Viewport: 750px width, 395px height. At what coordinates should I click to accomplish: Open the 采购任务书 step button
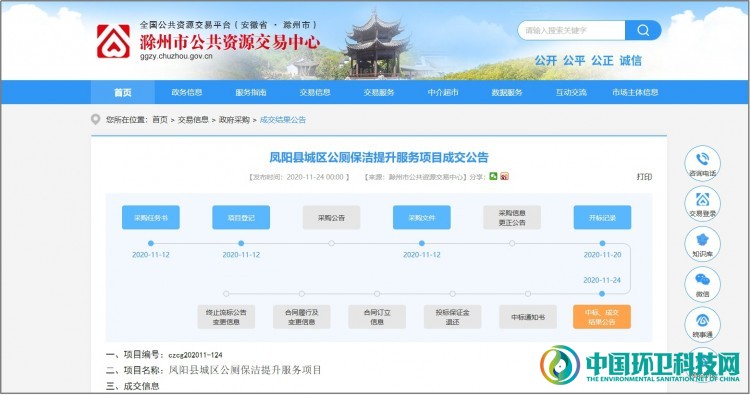click(151, 218)
